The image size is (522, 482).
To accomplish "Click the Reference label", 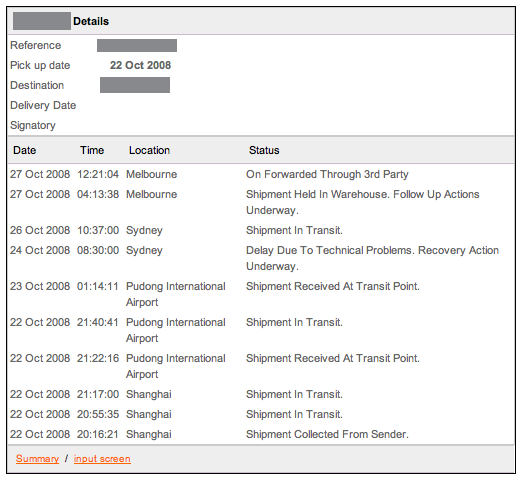I will [36, 45].
